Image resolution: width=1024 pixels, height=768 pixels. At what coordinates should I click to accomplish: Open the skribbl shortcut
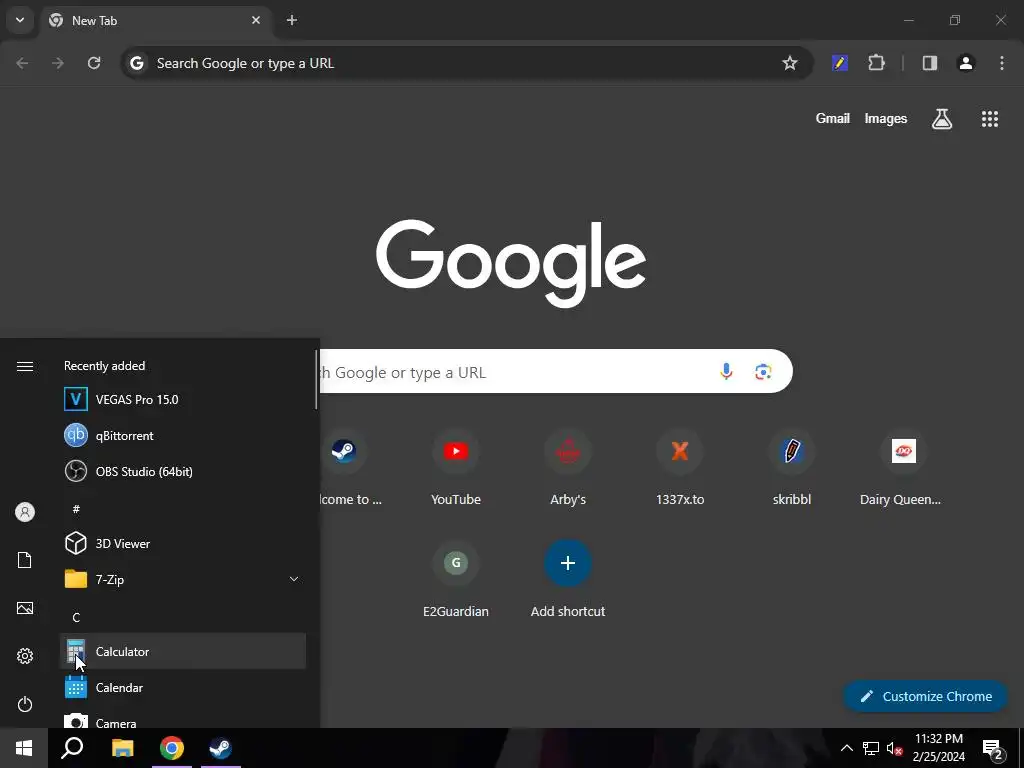[792, 468]
